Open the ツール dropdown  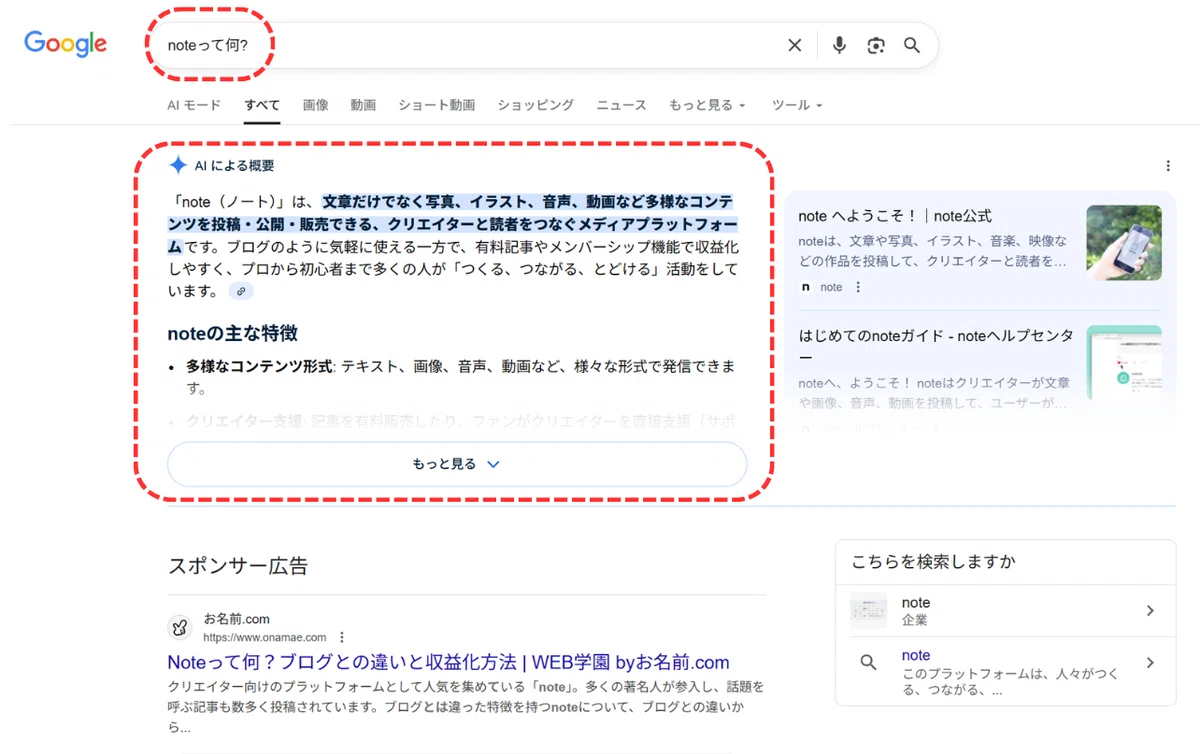[x=797, y=105]
